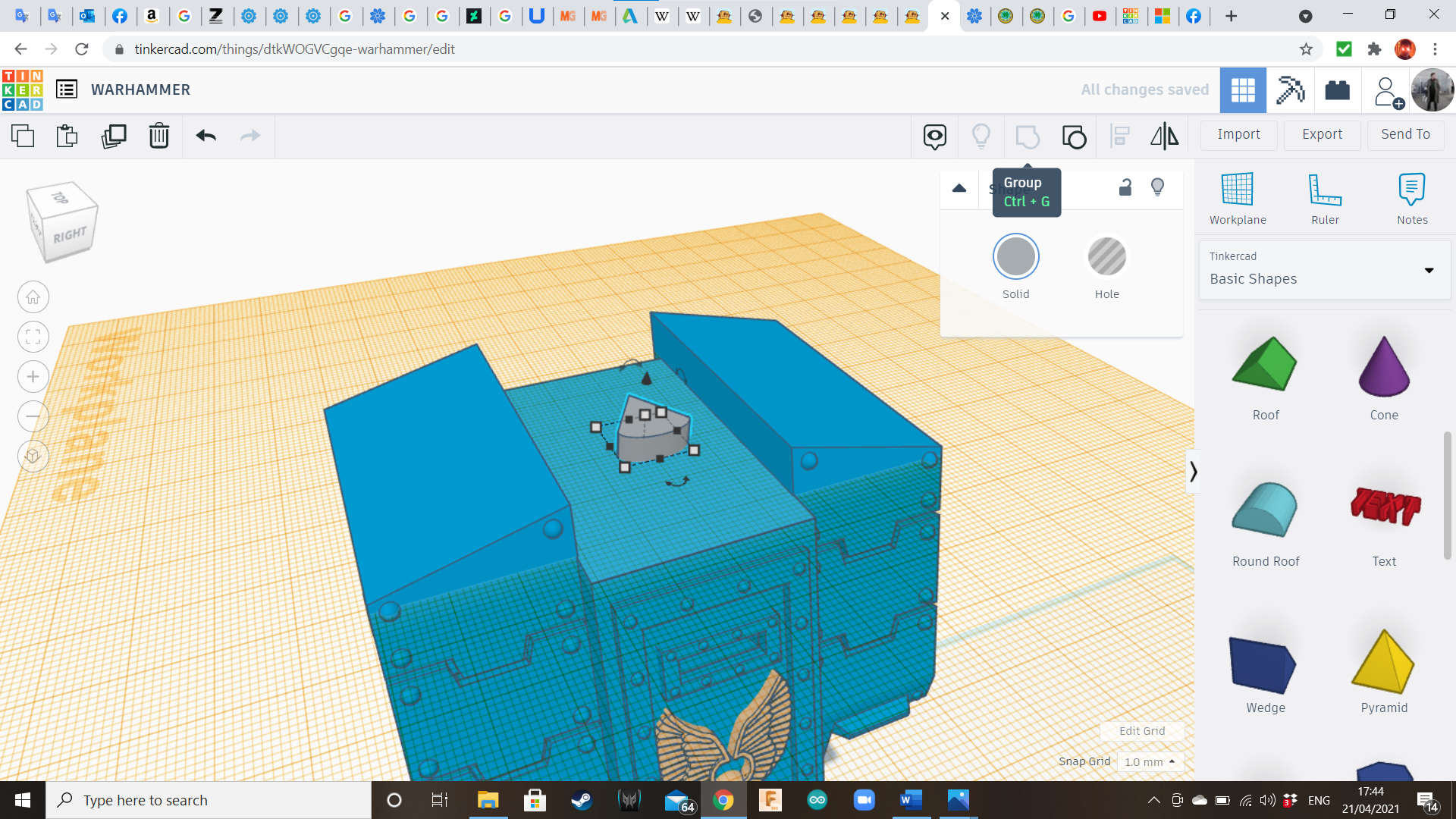Choose the Solid shape mode
This screenshot has height=819, width=1456.
(1015, 257)
